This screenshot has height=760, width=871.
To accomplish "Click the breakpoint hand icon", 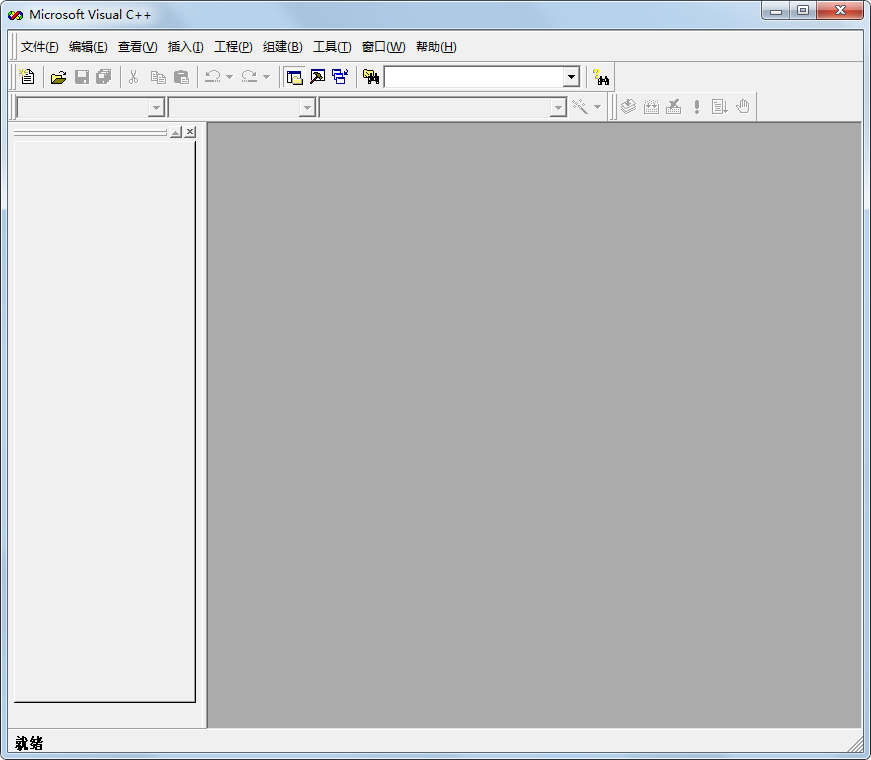I will [742, 107].
